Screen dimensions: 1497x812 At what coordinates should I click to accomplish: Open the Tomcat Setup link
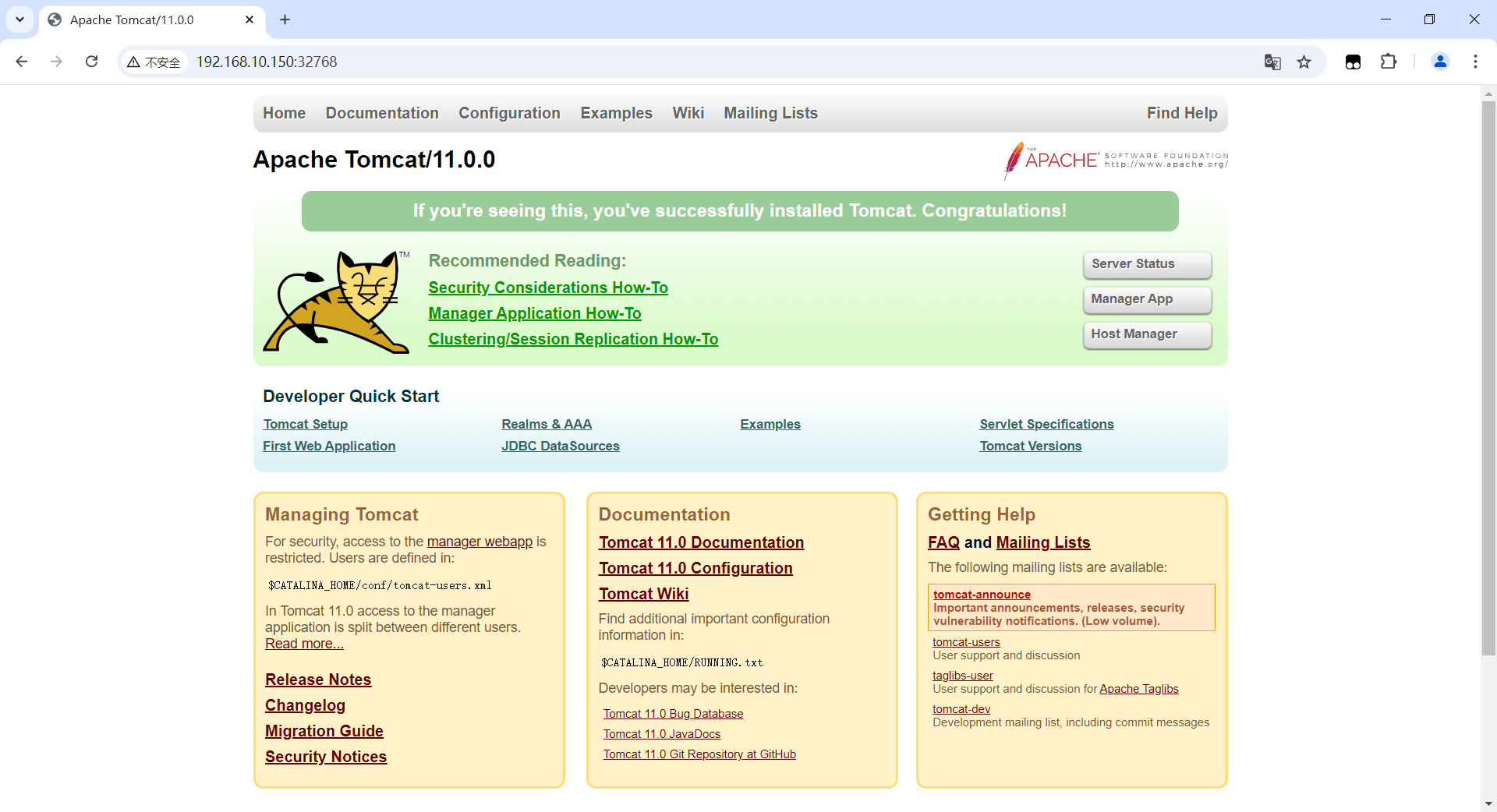tap(305, 424)
